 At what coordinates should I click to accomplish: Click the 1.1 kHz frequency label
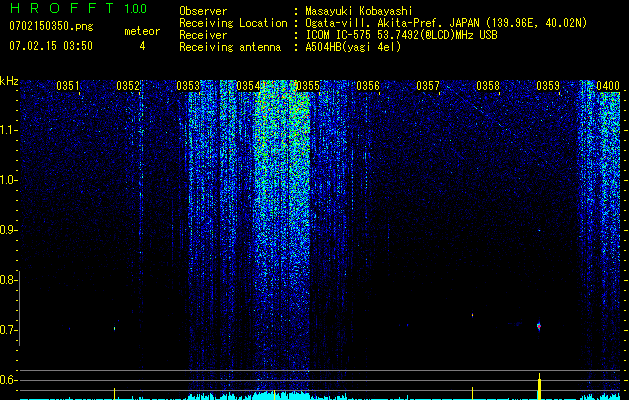coord(8,130)
